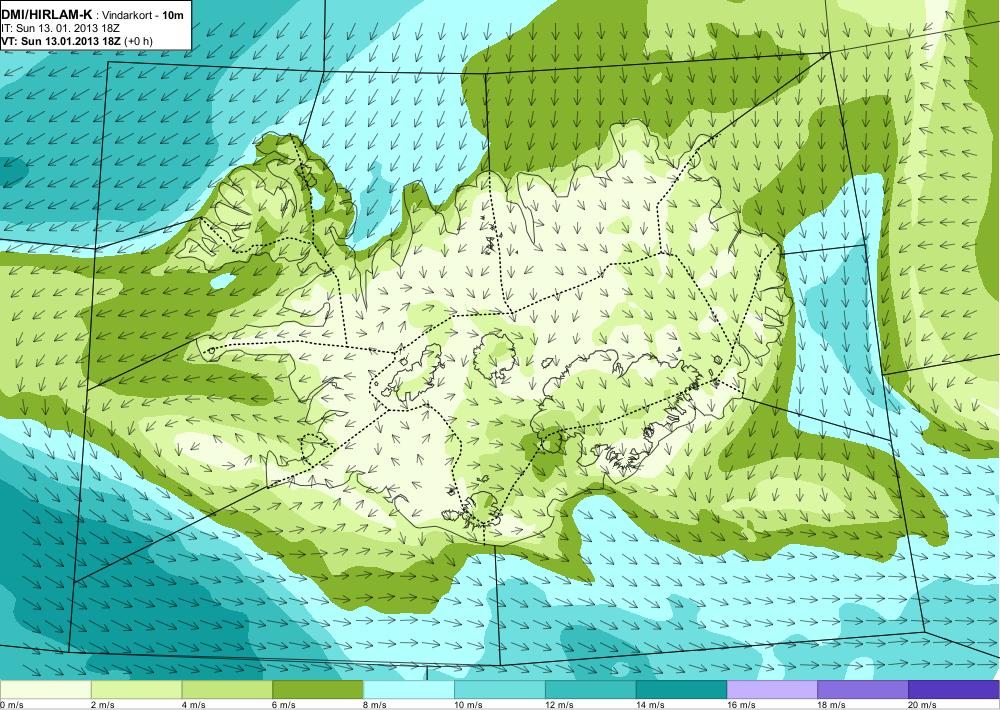Click the medium purple 18–20 m/s legend swatch
Image resolution: width=1000 pixels, height=710 pixels.
click(863, 690)
